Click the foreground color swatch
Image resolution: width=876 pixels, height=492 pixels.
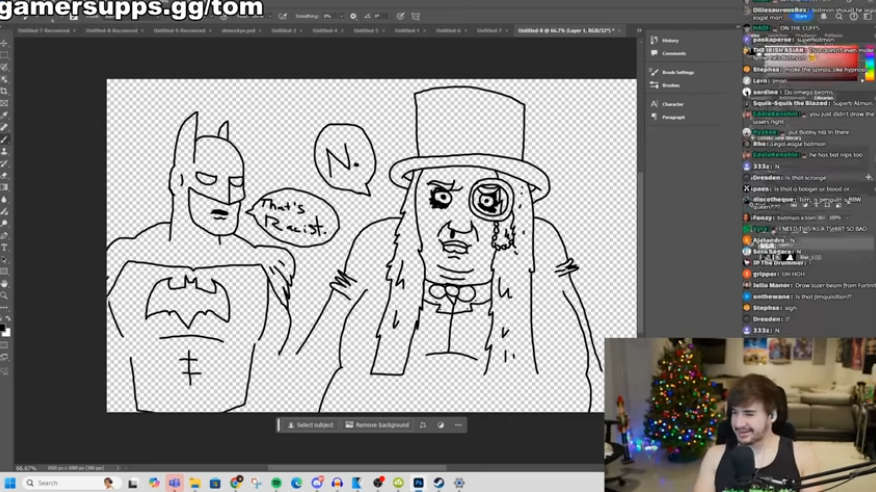(x=4, y=328)
